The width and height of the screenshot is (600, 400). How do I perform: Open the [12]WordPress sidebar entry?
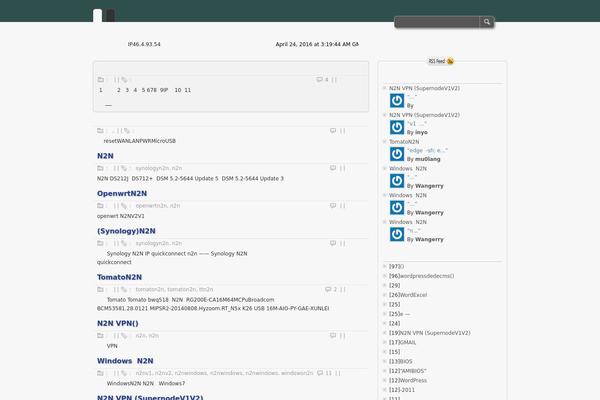click(x=408, y=380)
